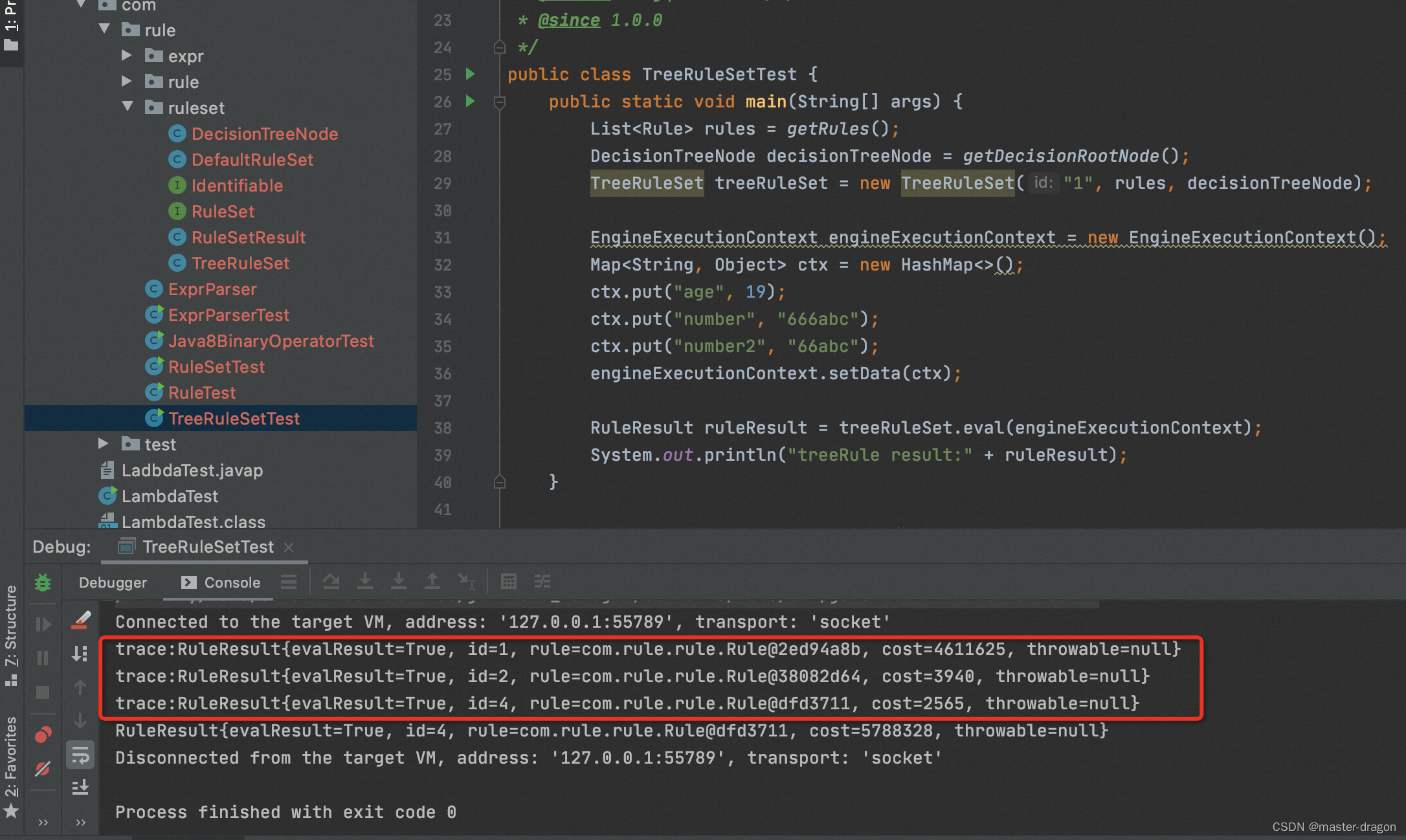Click the Rerun debug bug icon
Image resolution: width=1406 pixels, height=840 pixels.
click(43, 582)
